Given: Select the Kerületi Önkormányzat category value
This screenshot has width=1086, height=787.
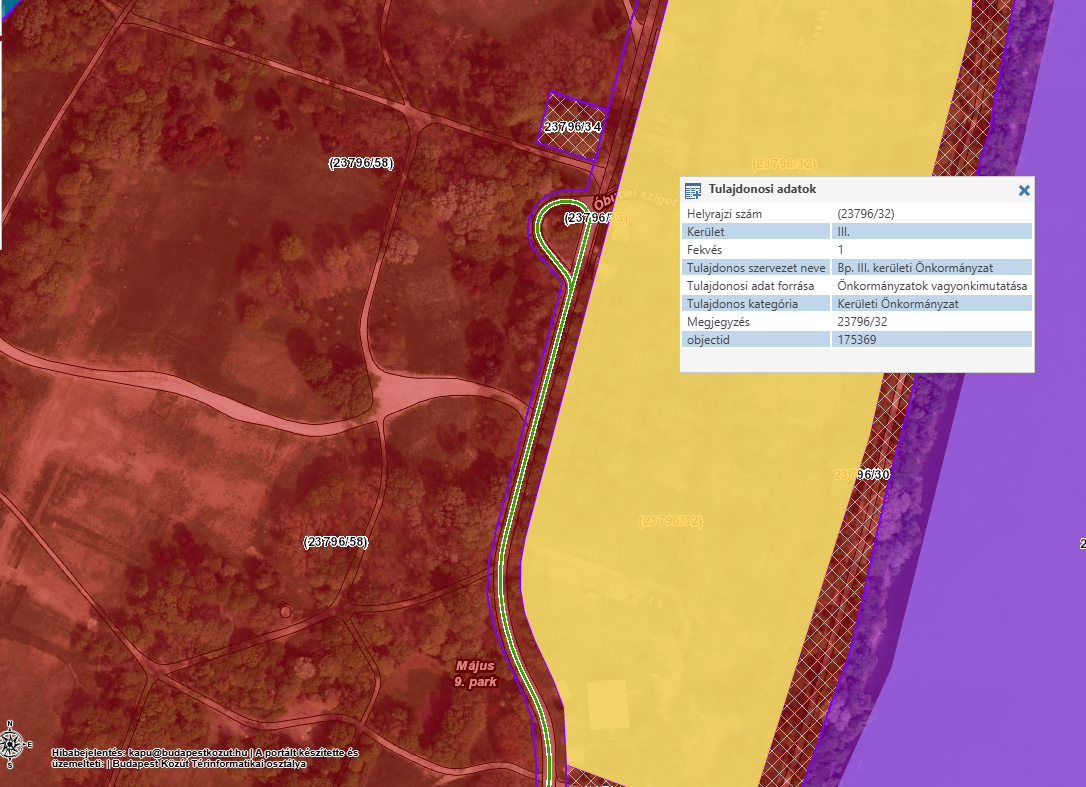Looking at the screenshot, I should click(x=897, y=303).
